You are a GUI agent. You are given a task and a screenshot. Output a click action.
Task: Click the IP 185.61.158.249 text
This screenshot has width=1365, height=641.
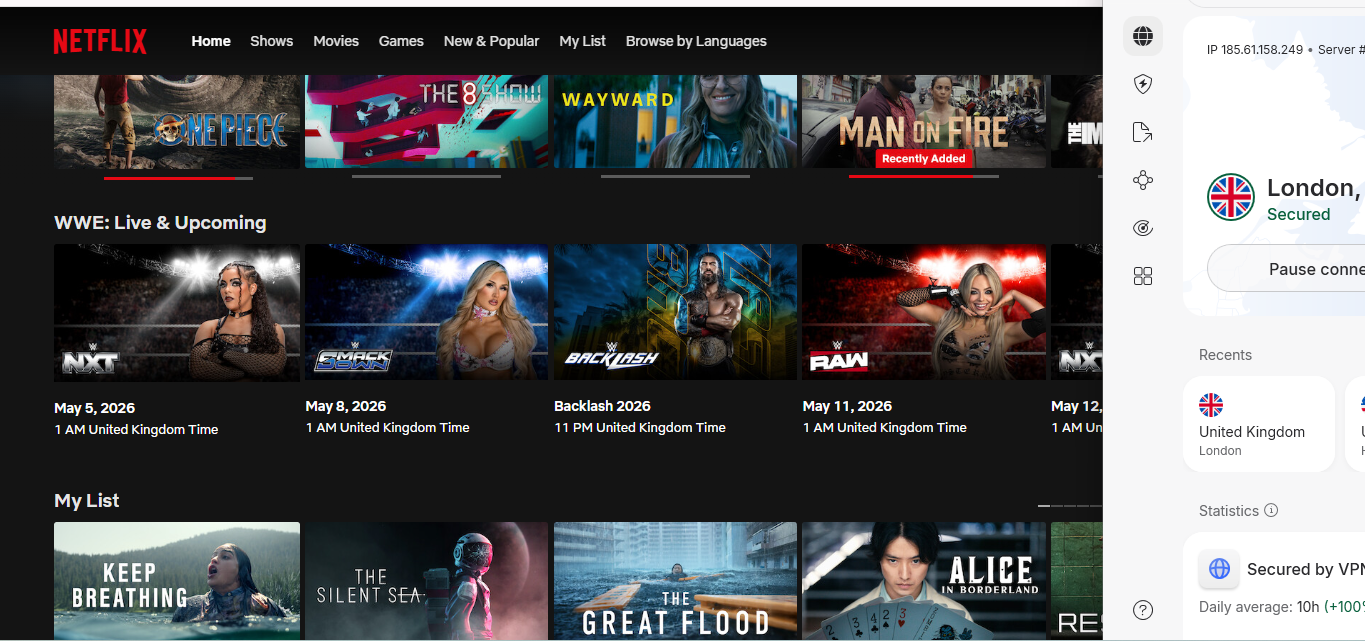pos(1255,49)
